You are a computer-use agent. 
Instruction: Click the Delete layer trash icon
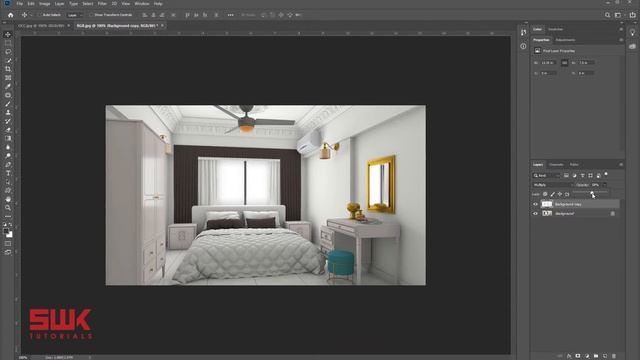[x=614, y=356]
